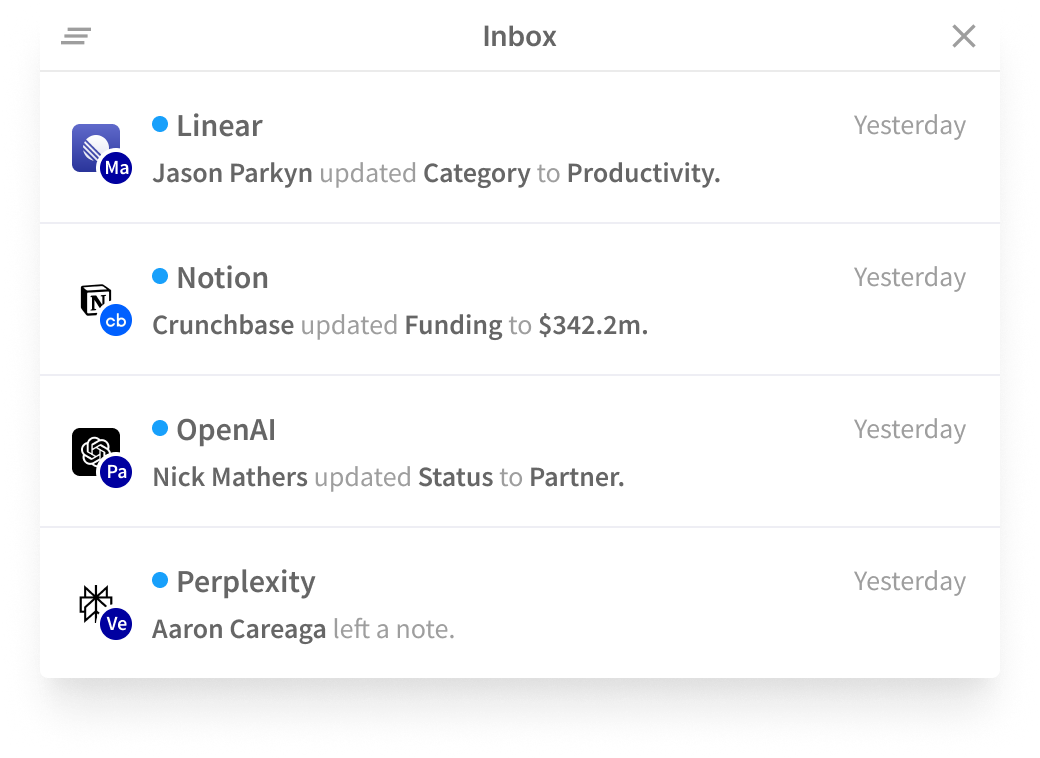Image resolution: width=1040 pixels, height=758 pixels.
Task: Open the Linear notification title
Action: (x=219, y=126)
